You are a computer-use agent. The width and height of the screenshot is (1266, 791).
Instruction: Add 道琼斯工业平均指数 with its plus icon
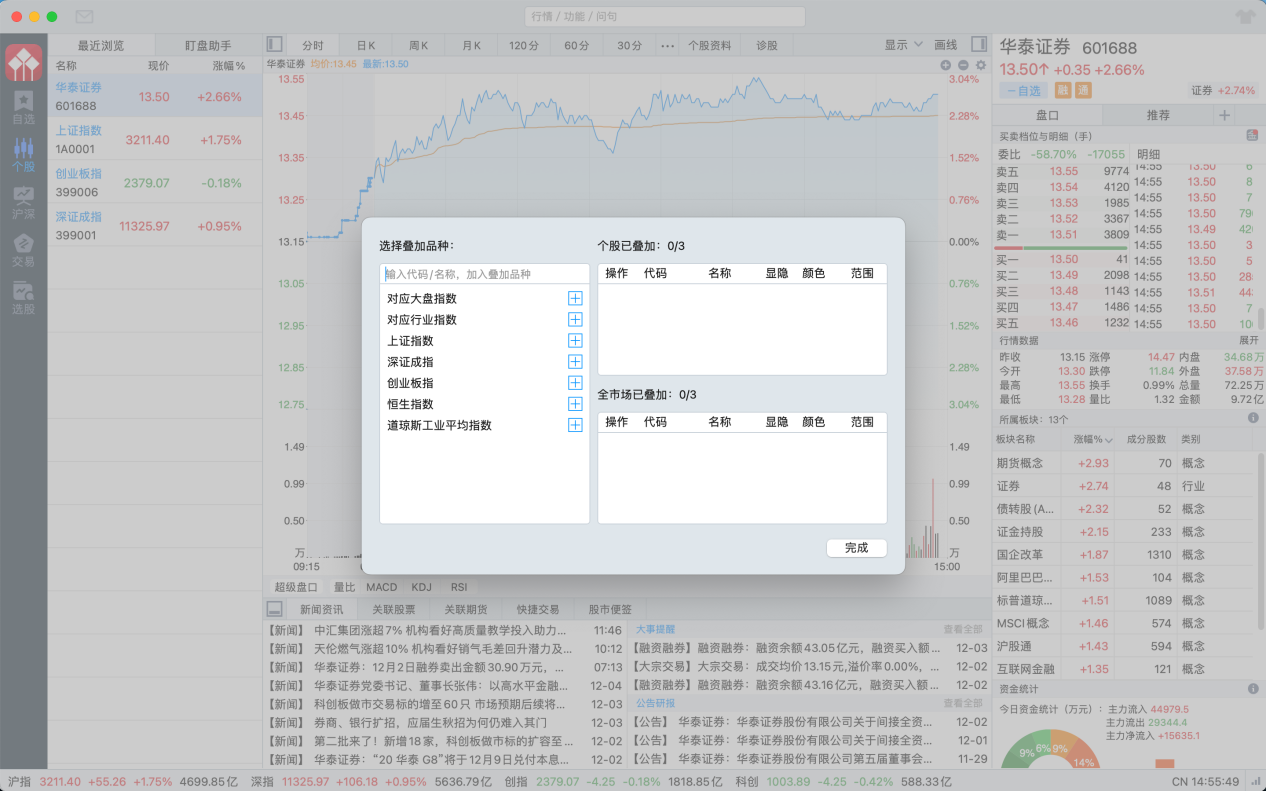tap(575, 424)
